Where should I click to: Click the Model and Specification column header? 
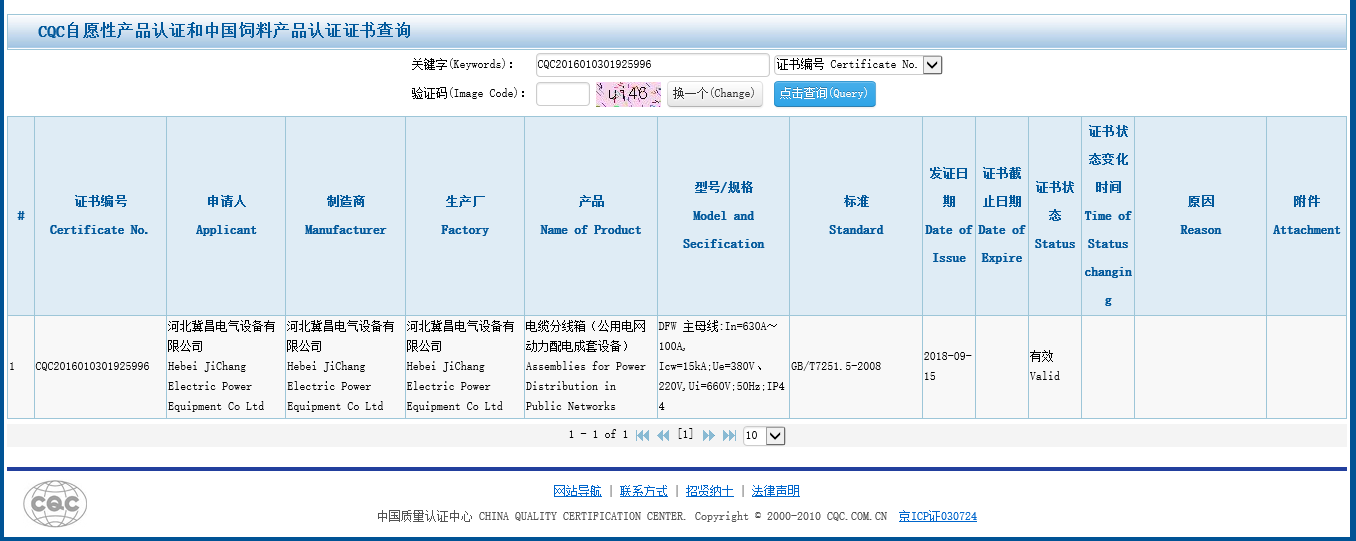723,216
